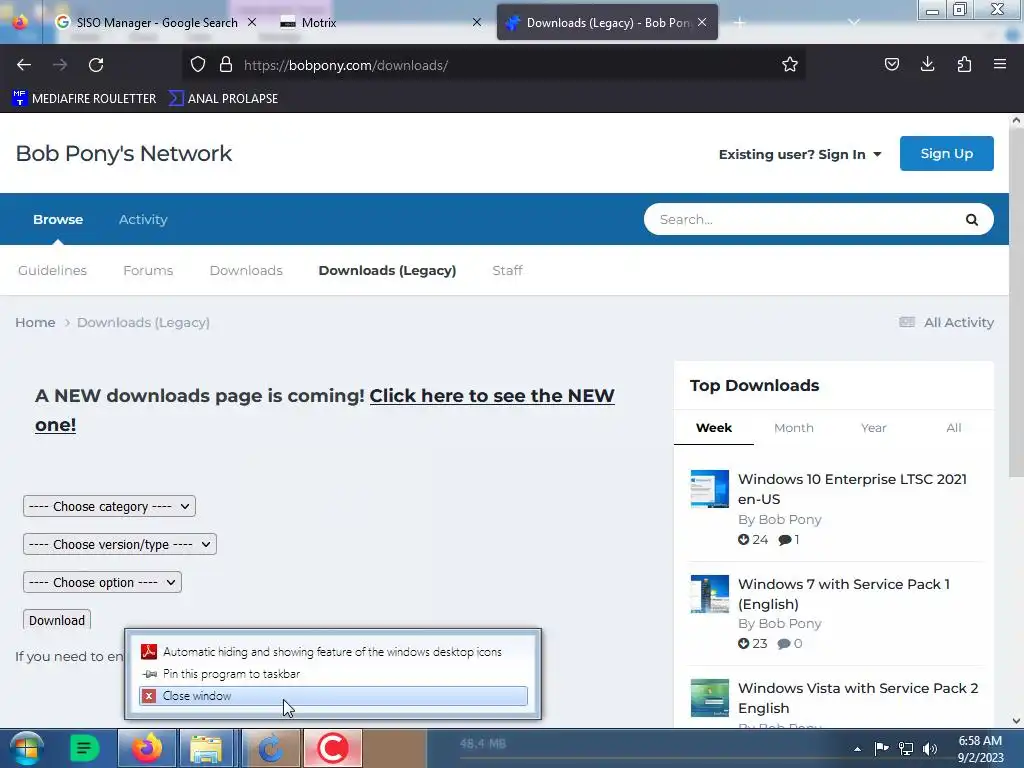Open Save to Pocket icon
This screenshot has height=768, width=1024.
pos(891,64)
